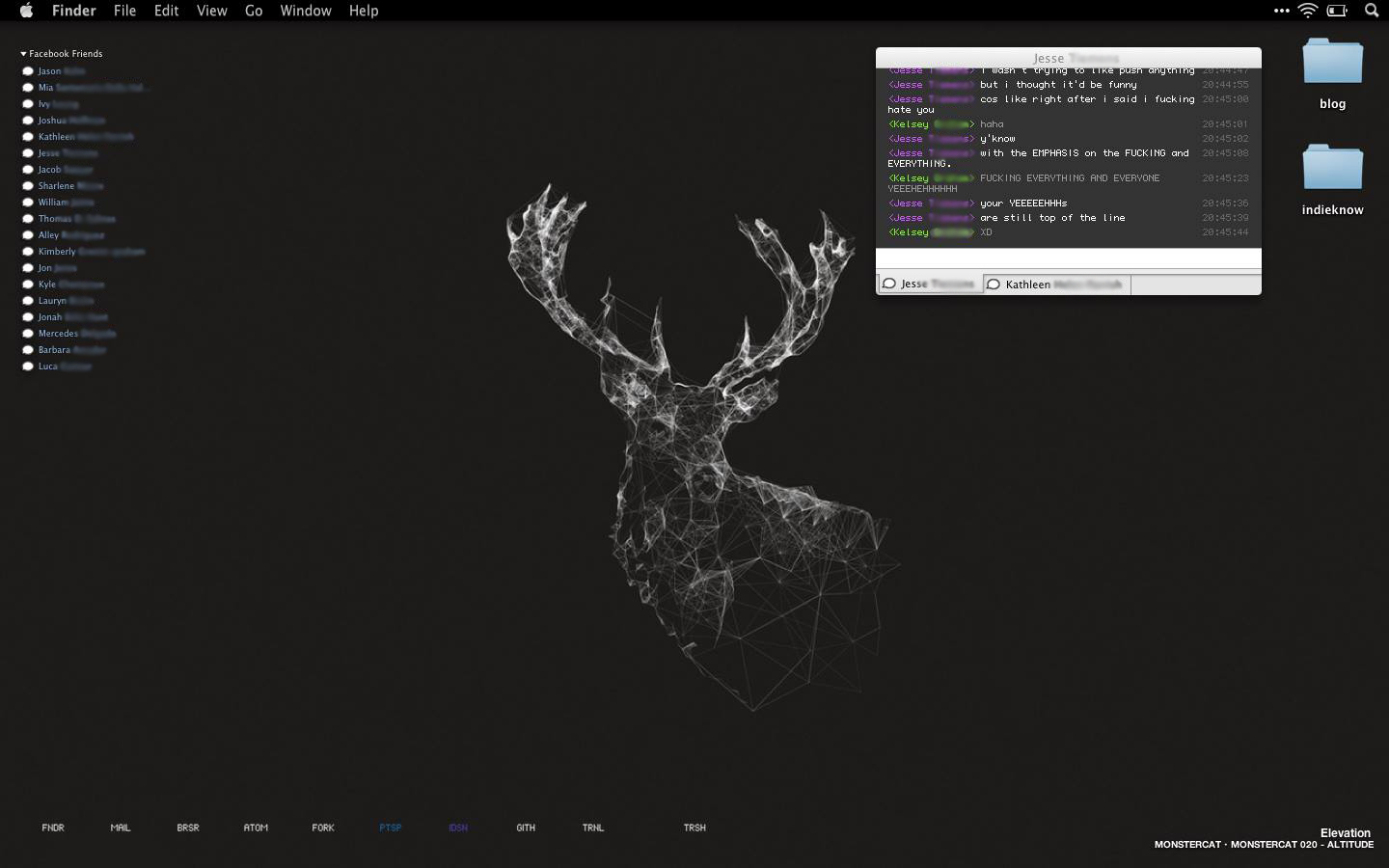Open the Wi-Fi status menu icon
1389x868 pixels.
click(1308, 11)
